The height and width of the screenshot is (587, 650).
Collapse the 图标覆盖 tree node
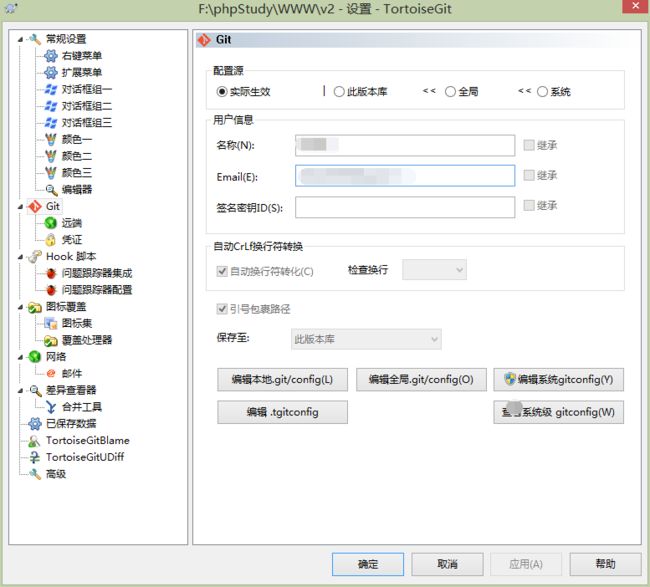click(x=20, y=307)
